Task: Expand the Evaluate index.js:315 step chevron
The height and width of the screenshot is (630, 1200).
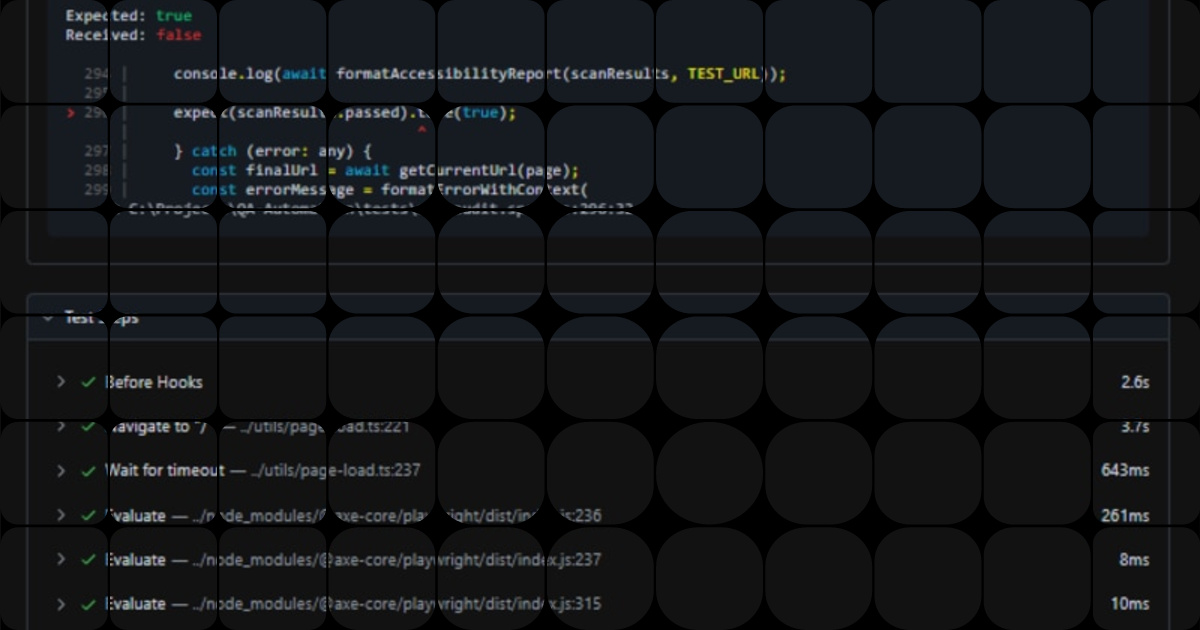Action: click(61, 604)
